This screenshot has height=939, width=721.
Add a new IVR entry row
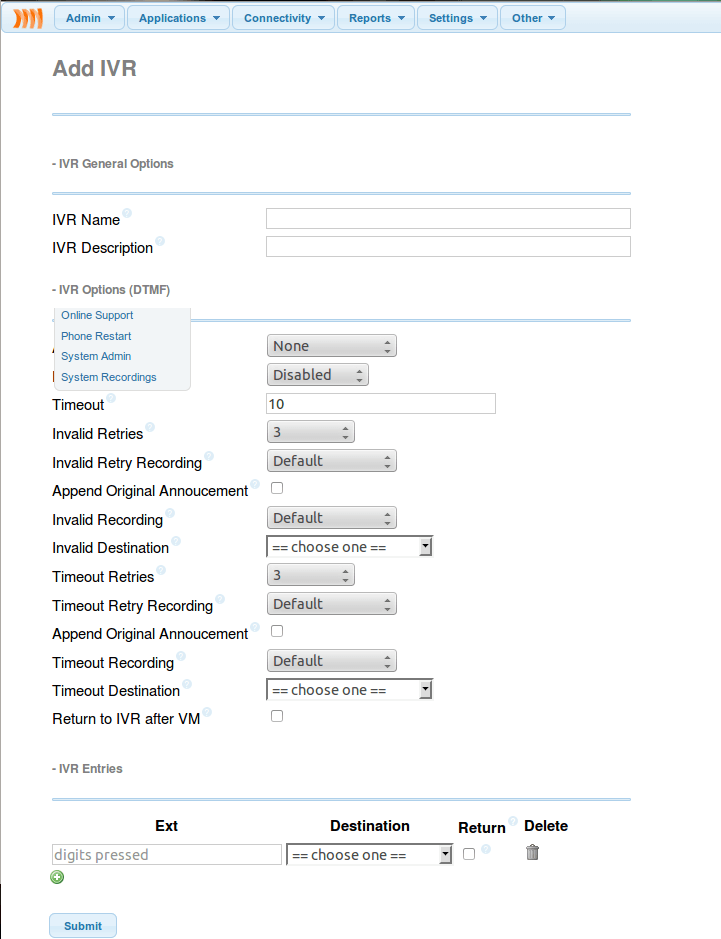tap(57, 877)
